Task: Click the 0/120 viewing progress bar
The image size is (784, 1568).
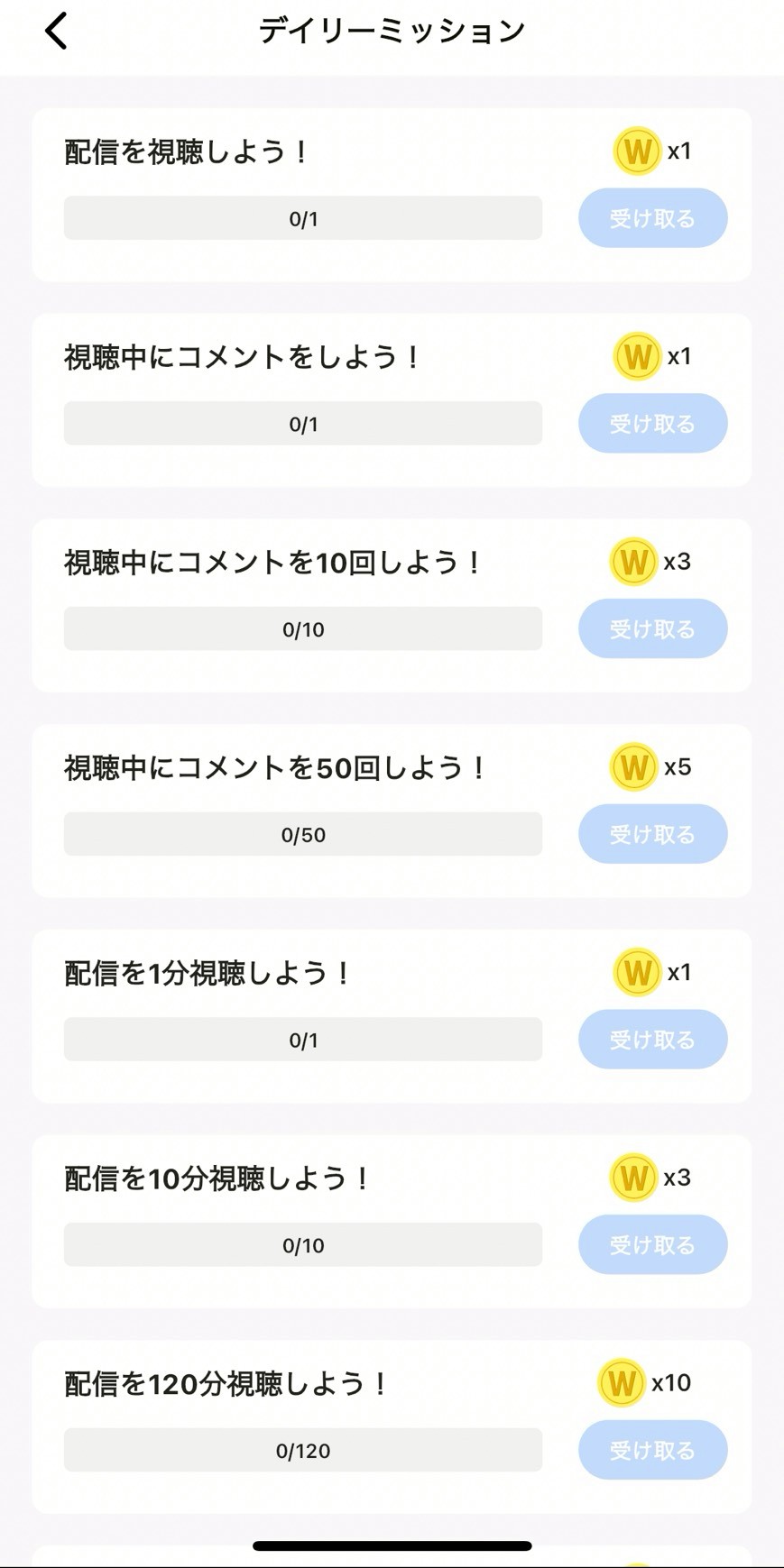Action: [x=303, y=1450]
